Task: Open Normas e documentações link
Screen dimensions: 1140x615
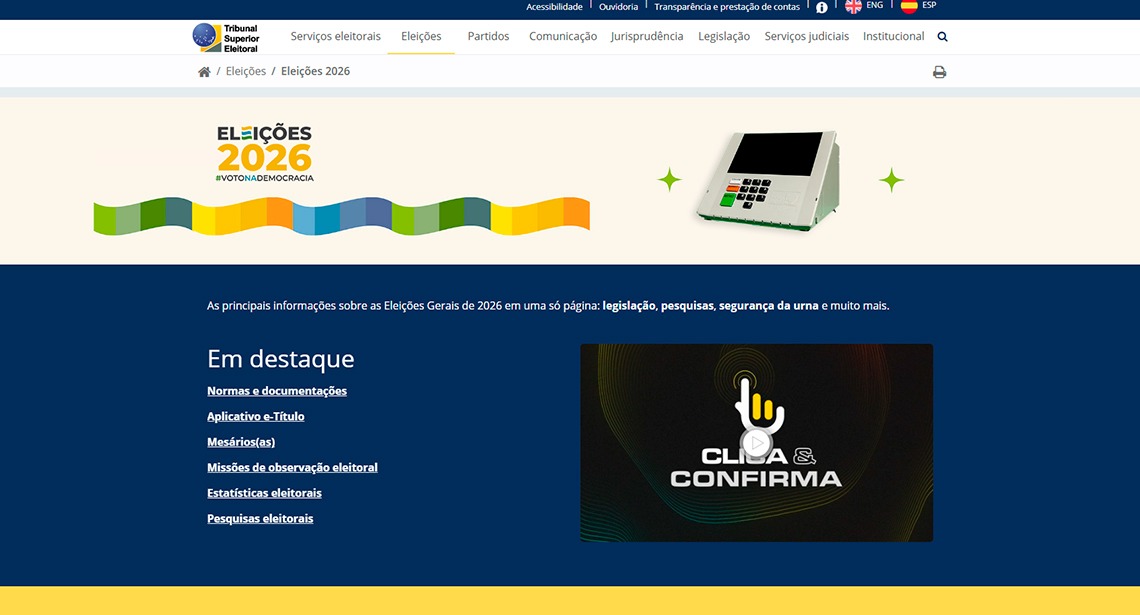Action: tap(277, 391)
